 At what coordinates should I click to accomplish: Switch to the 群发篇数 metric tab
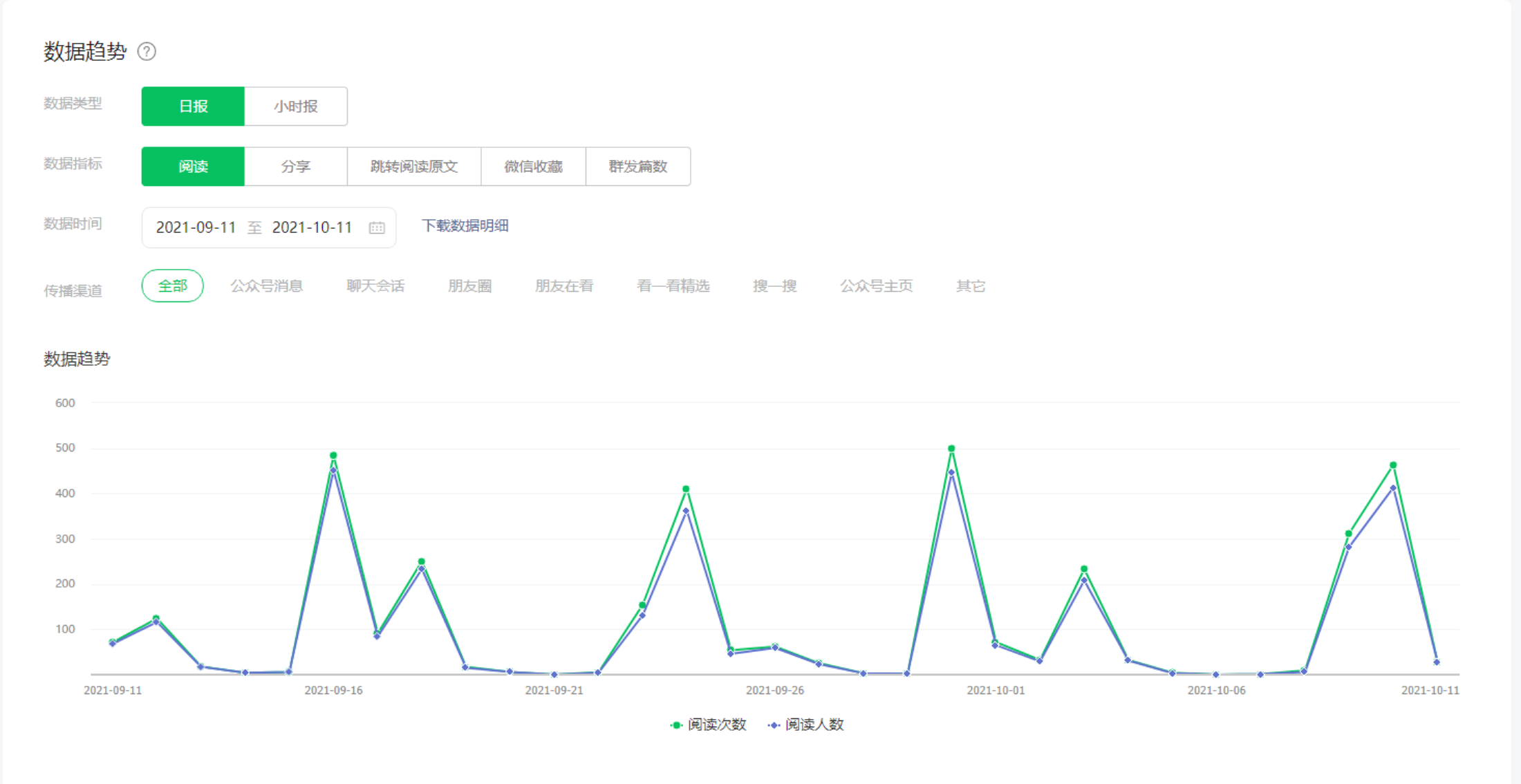point(638,167)
